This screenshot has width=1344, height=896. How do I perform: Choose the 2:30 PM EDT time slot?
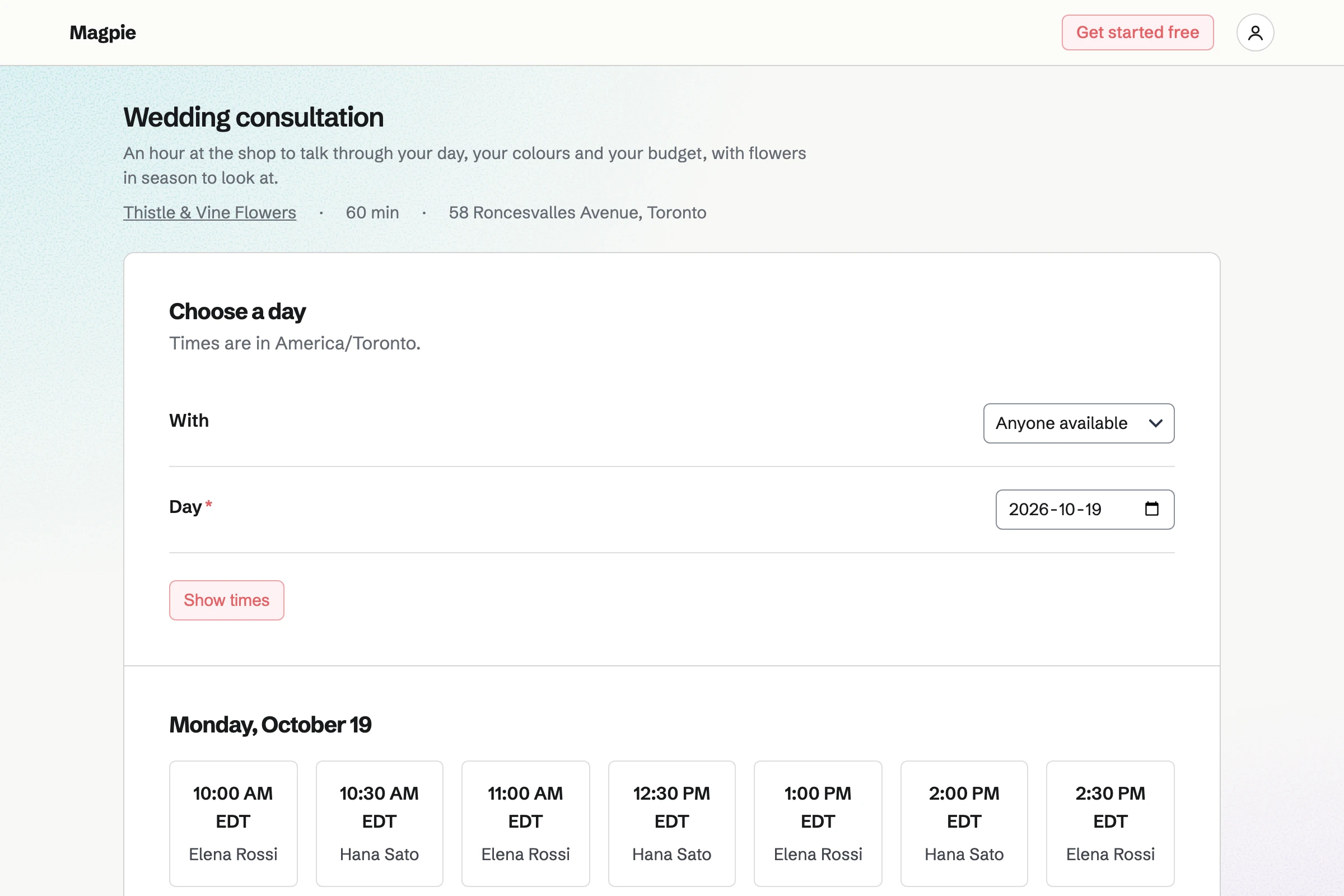tap(1110, 823)
